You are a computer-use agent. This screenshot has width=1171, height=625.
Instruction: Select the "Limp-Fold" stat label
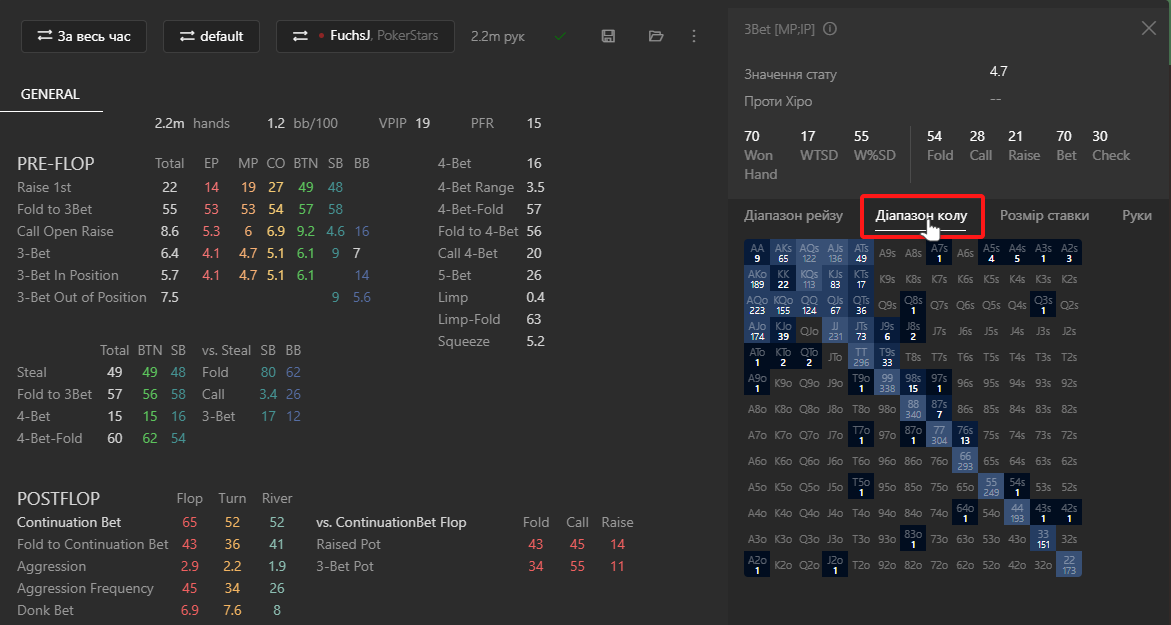(x=468, y=320)
